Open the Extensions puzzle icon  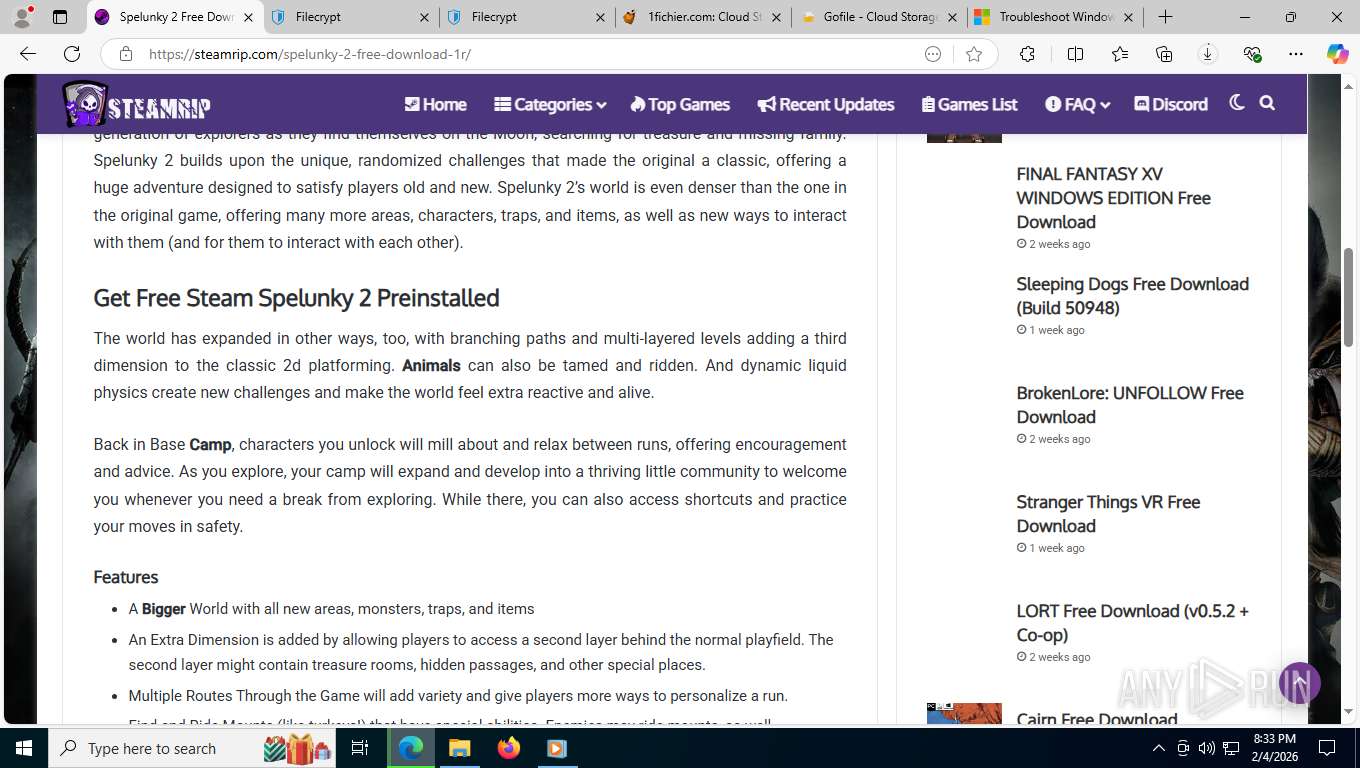(1027, 54)
